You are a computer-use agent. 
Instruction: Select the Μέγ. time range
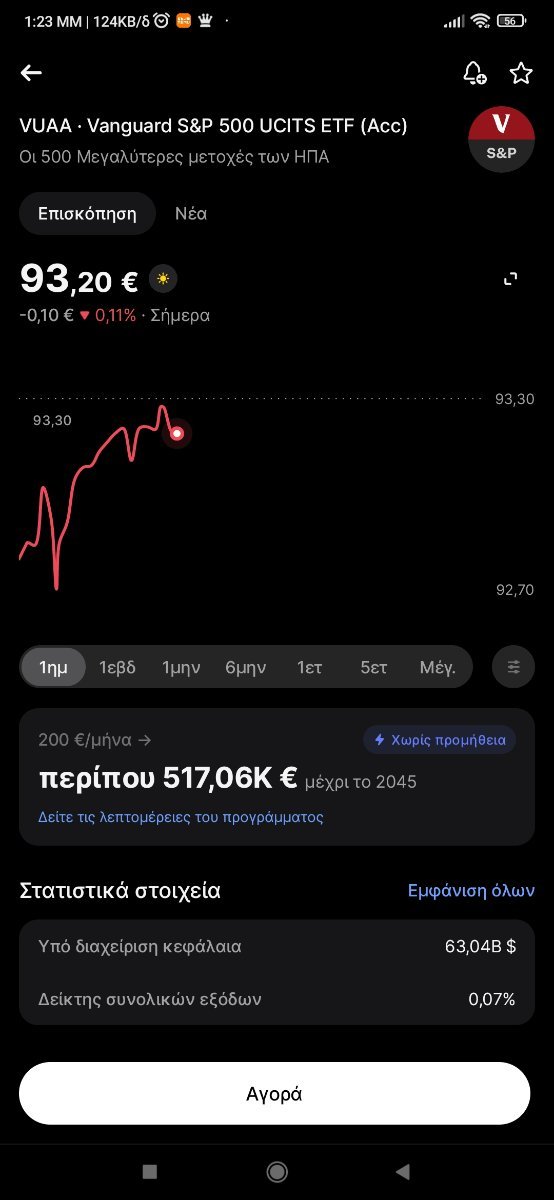point(438,667)
